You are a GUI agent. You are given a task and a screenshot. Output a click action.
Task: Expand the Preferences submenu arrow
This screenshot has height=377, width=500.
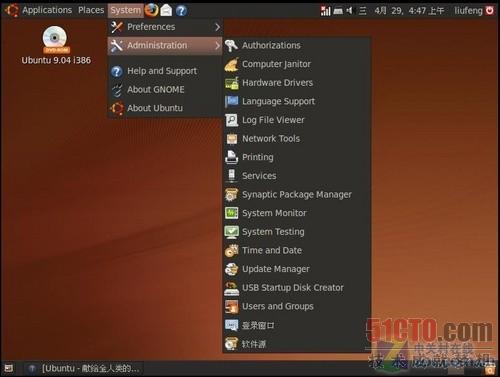pyautogui.click(x=217, y=27)
